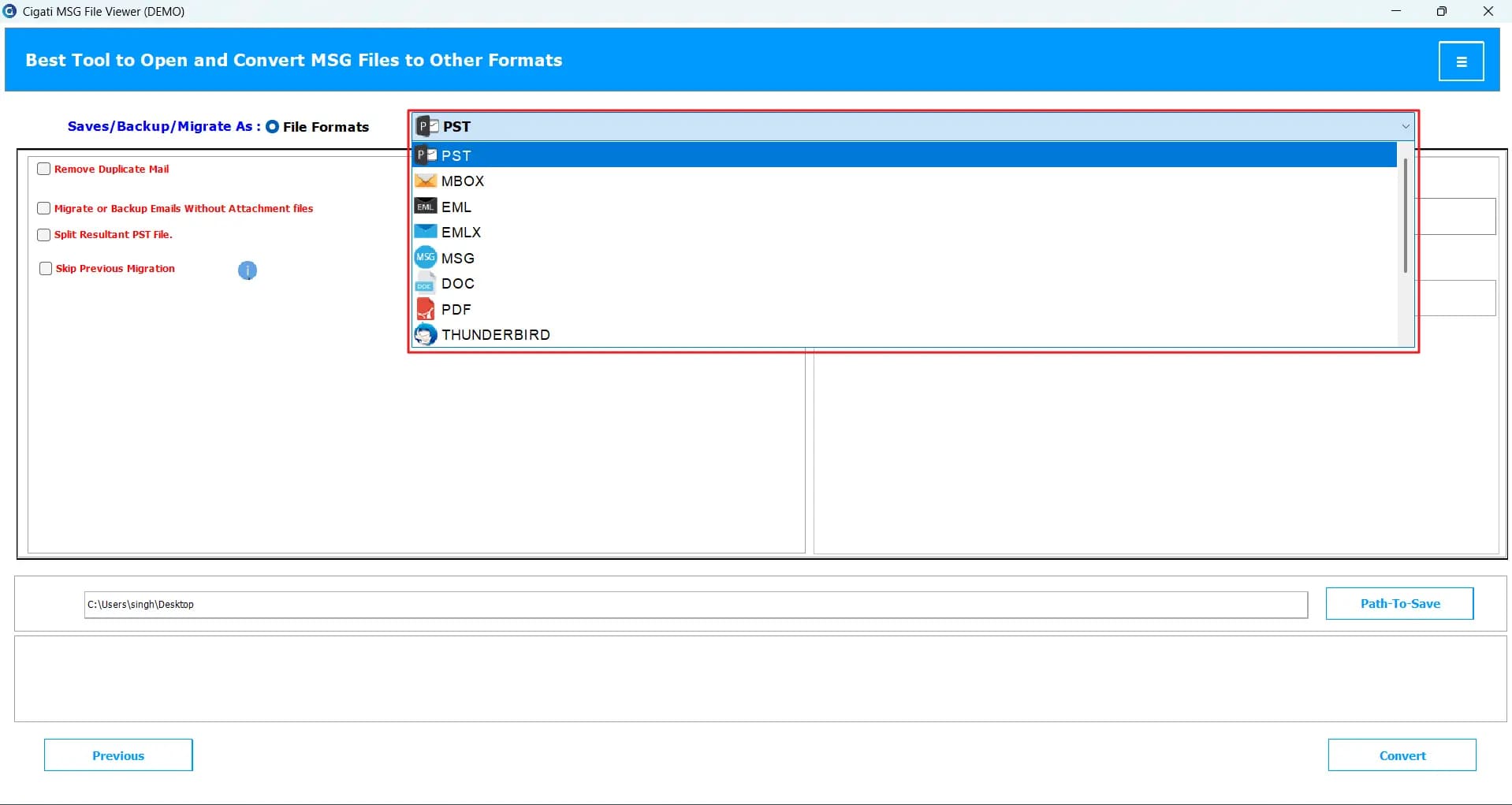The image size is (1512, 805).
Task: Select the File Formats radio button
Action: point(272,126)
